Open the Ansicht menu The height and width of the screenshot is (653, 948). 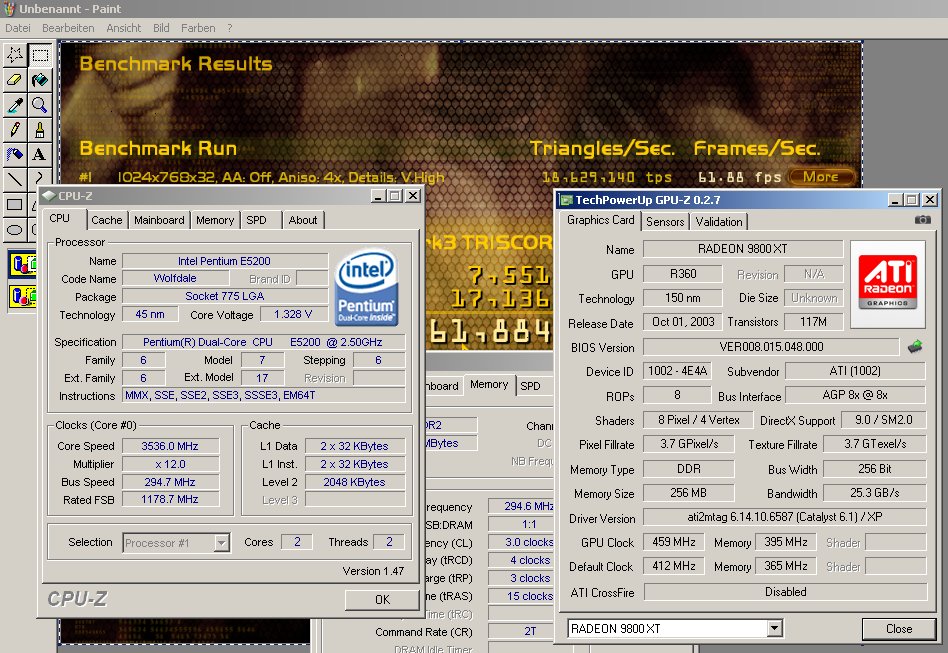(123, 28)
